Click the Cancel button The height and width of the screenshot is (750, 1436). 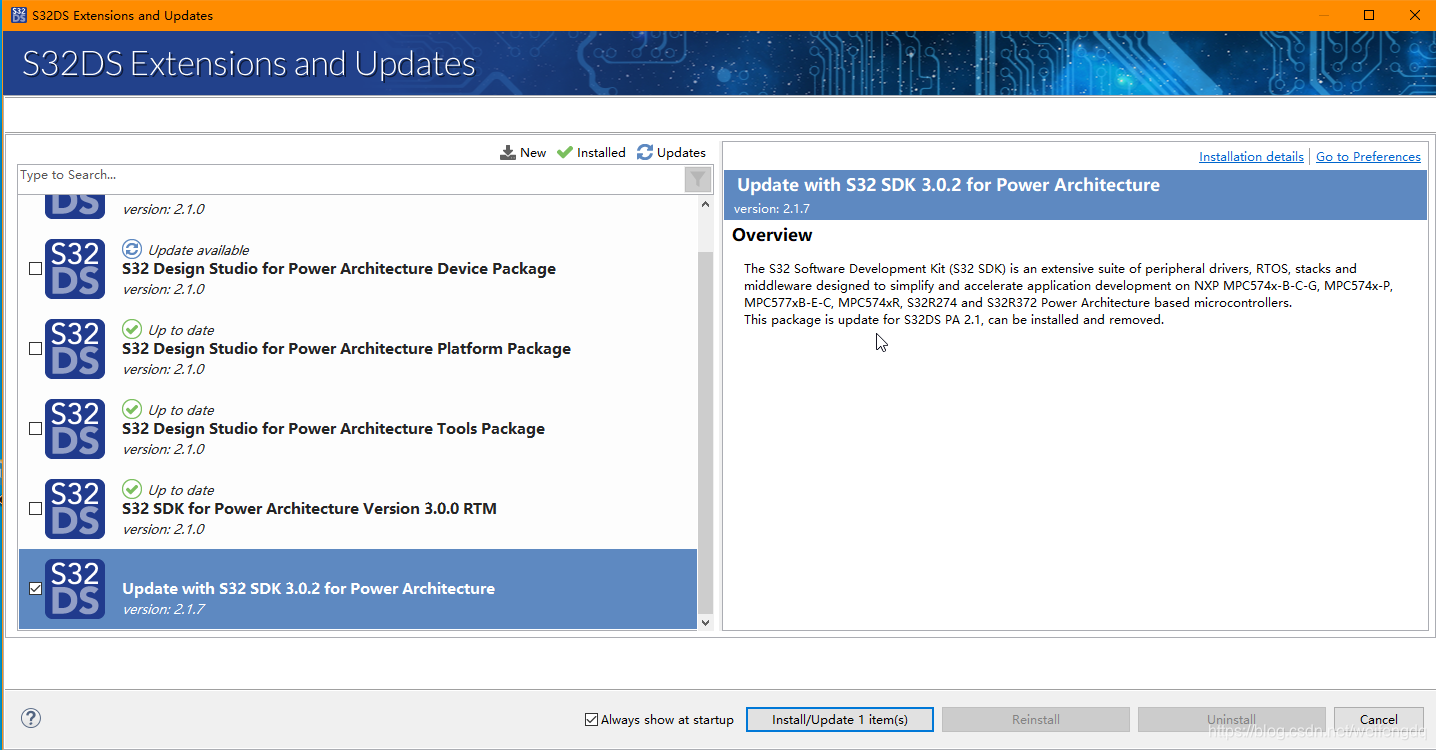tap(1378, 720)
